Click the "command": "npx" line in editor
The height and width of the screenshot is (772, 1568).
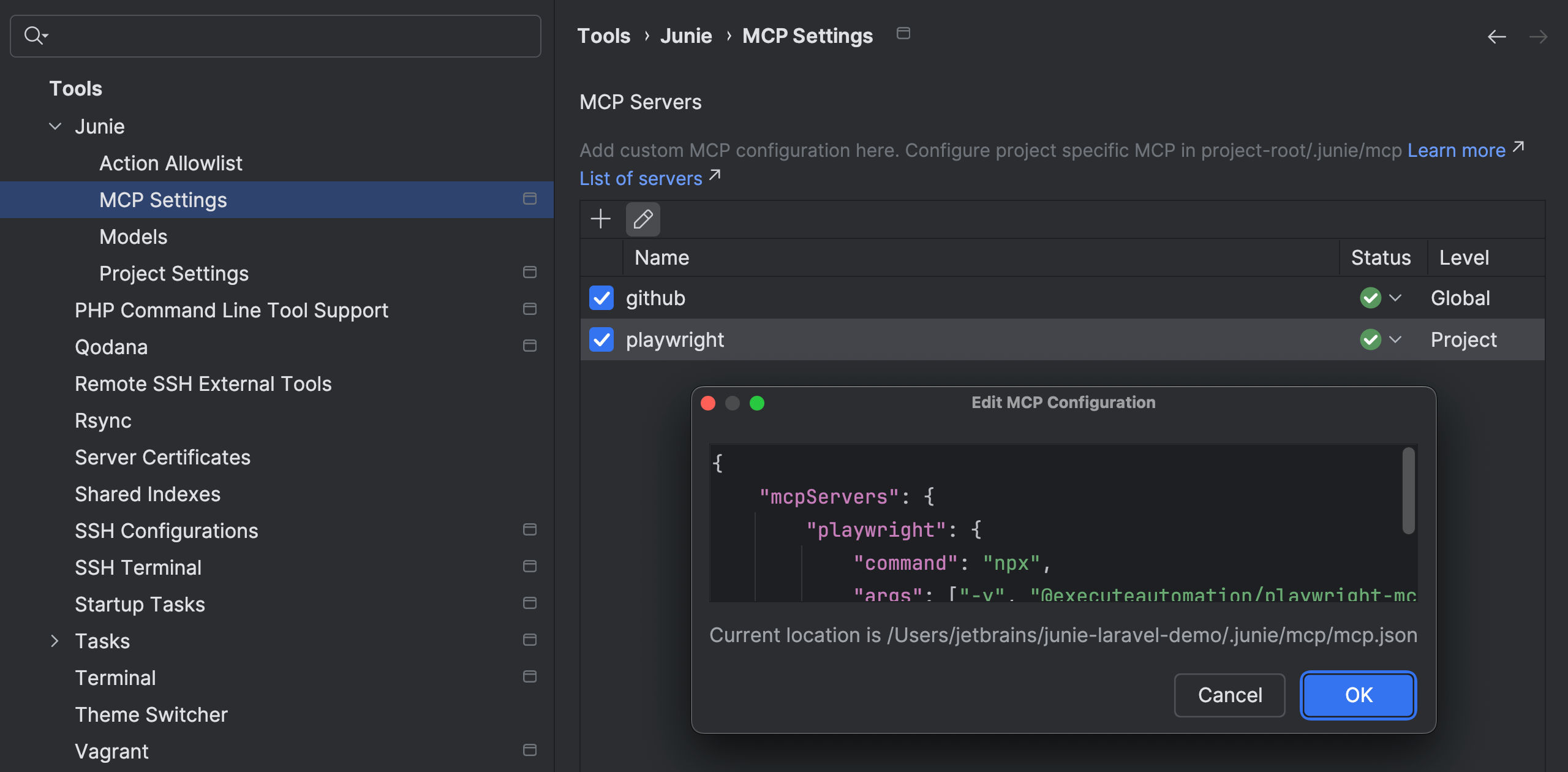(x=952, y=562)
